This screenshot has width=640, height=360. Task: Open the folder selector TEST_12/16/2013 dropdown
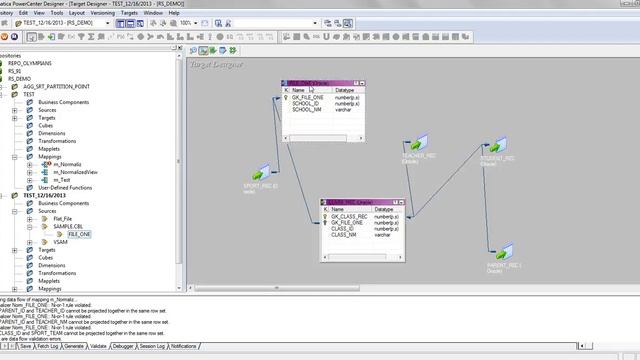[107, 23]
